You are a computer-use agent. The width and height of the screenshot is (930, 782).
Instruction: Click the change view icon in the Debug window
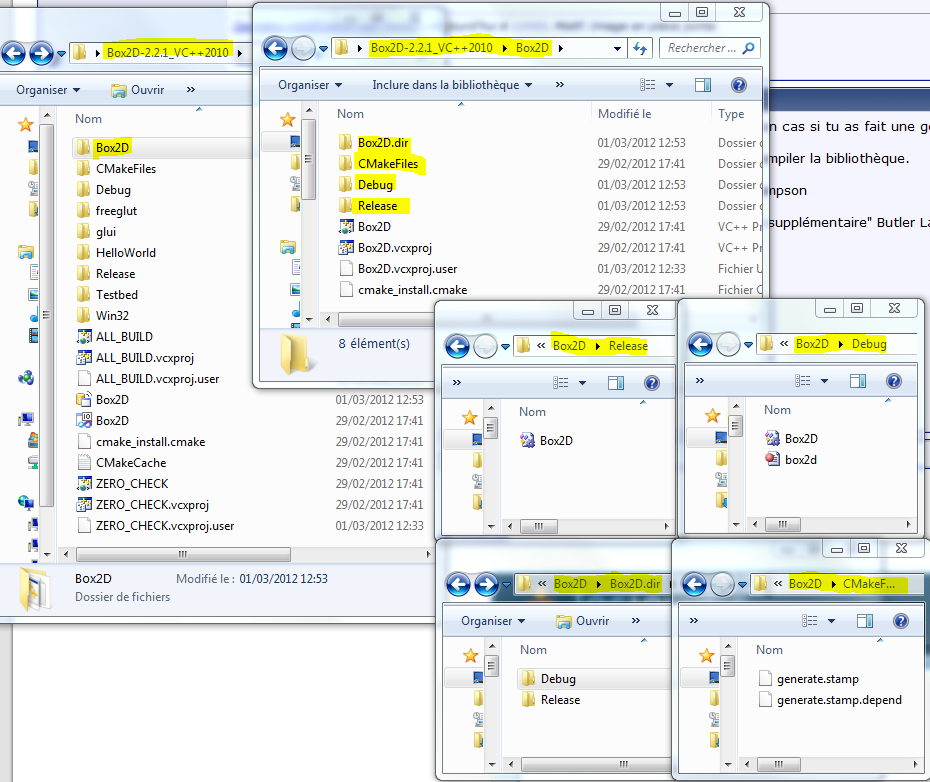click(802, 381)
